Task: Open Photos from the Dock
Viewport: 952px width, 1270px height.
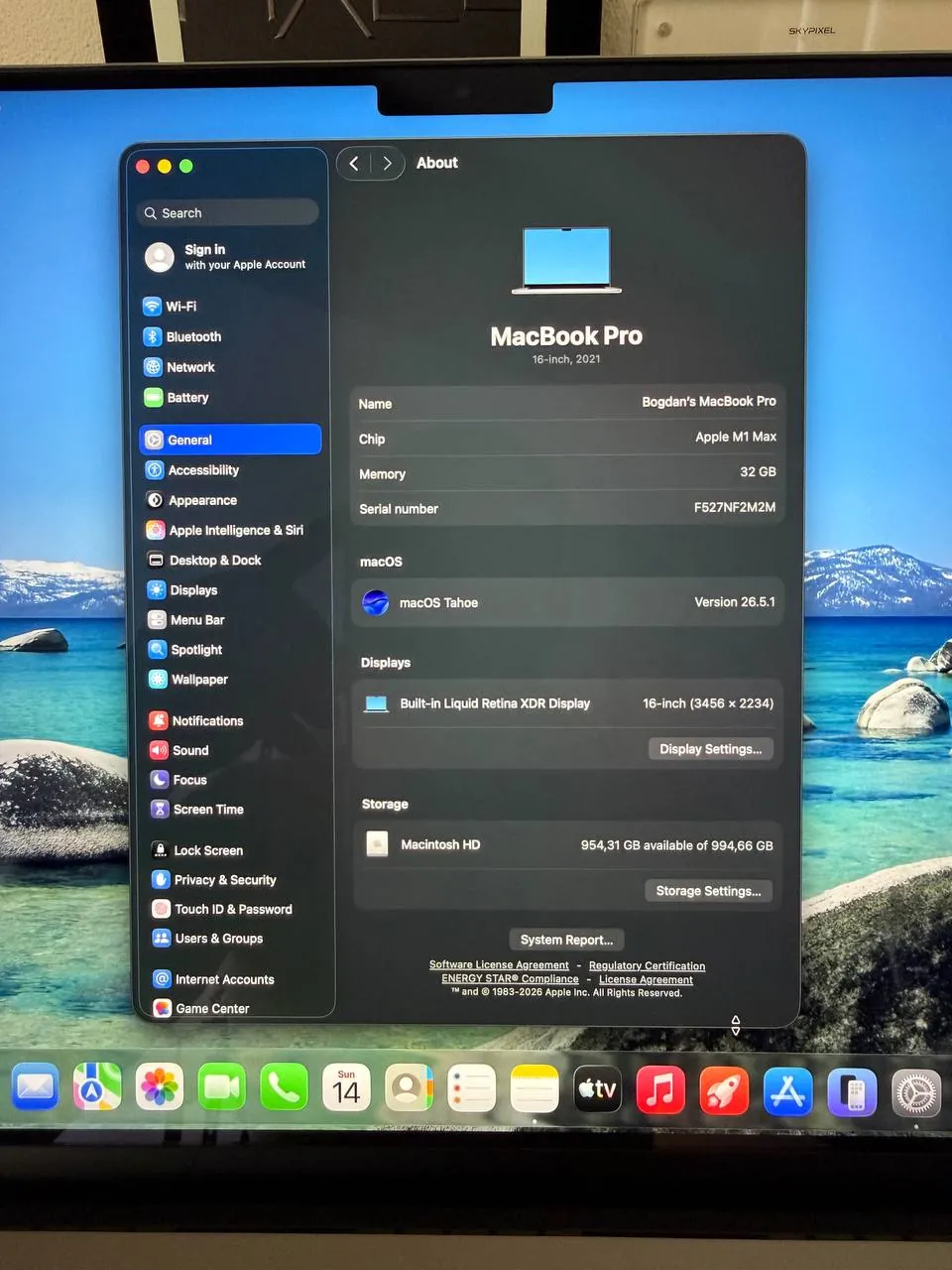Action: point(160,1087)
